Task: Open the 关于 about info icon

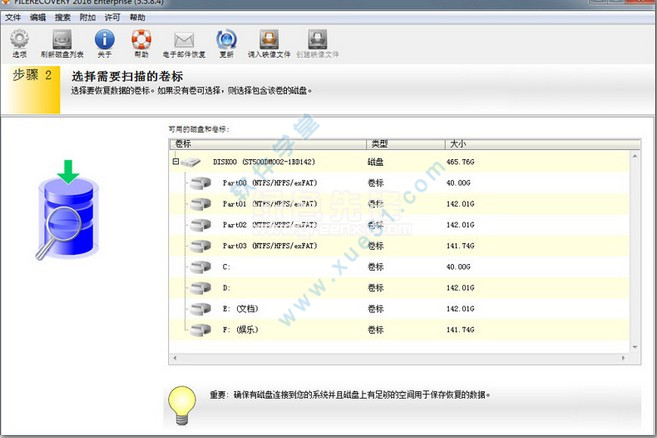Action: click(x=104, y=39)
